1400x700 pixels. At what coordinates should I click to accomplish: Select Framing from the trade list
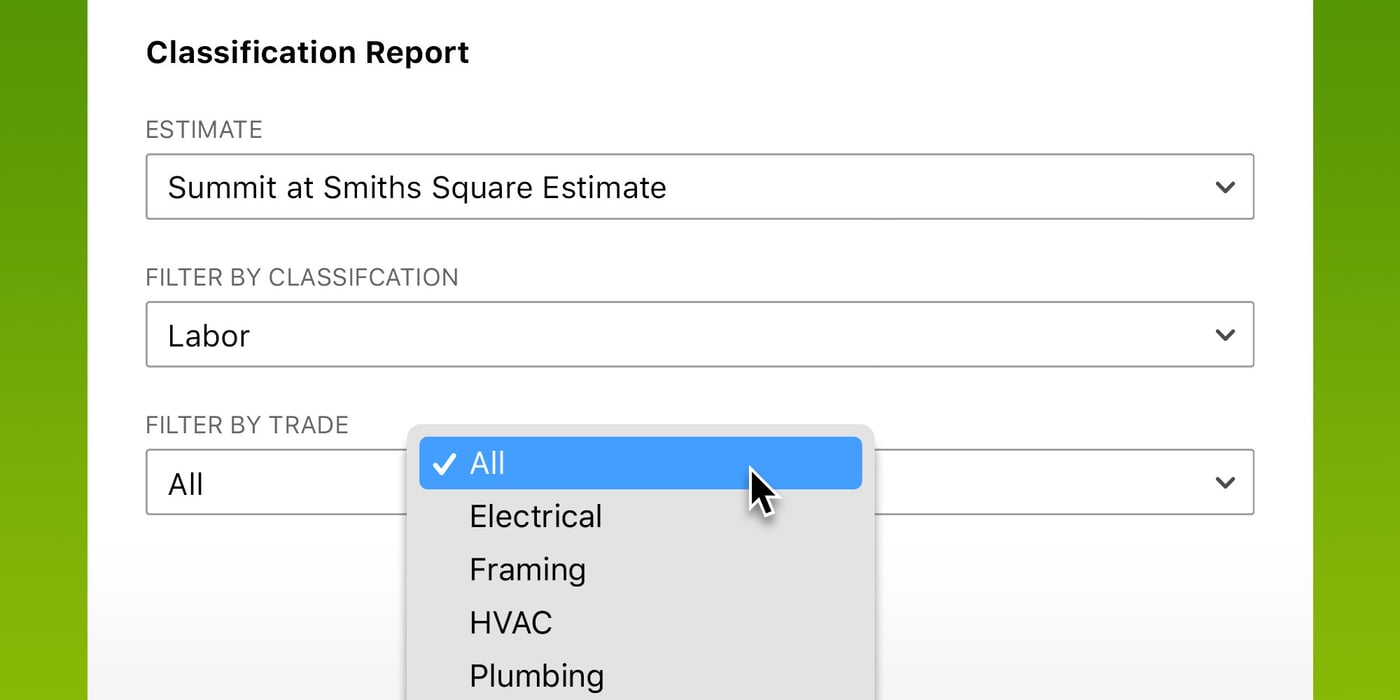click(x=640, y=569)
